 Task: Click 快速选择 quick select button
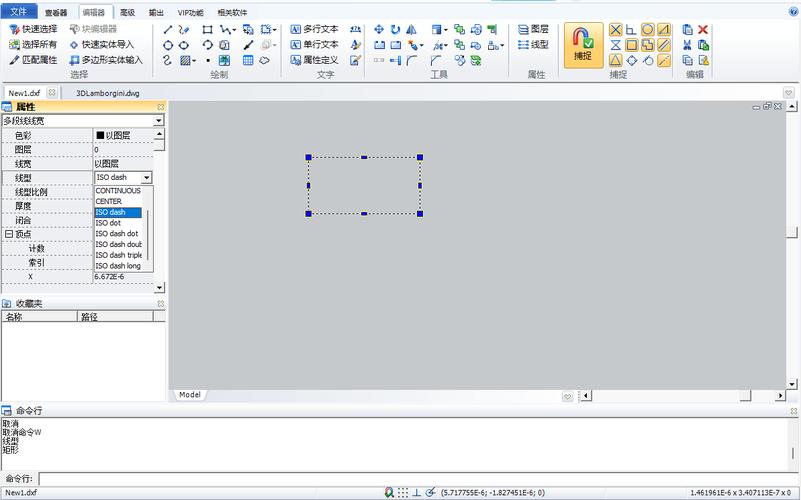[x=34, y=29]
